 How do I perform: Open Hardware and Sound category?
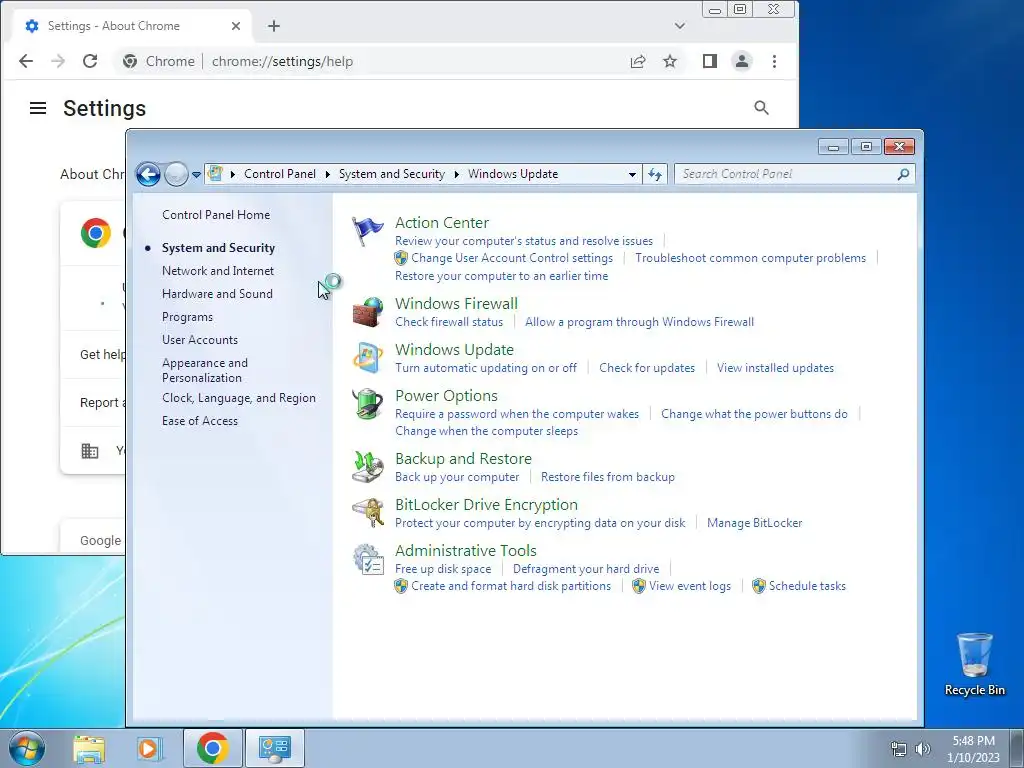217,294
